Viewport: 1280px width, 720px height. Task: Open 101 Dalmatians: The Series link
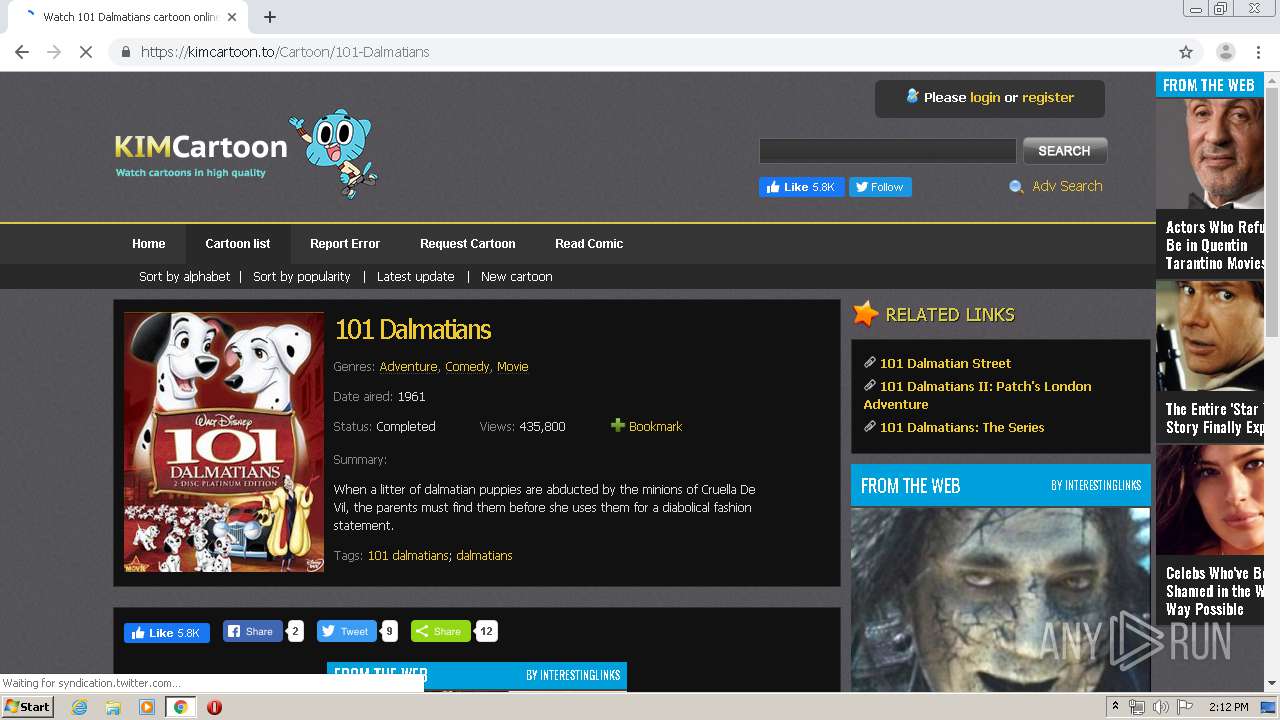click(962, 427)
